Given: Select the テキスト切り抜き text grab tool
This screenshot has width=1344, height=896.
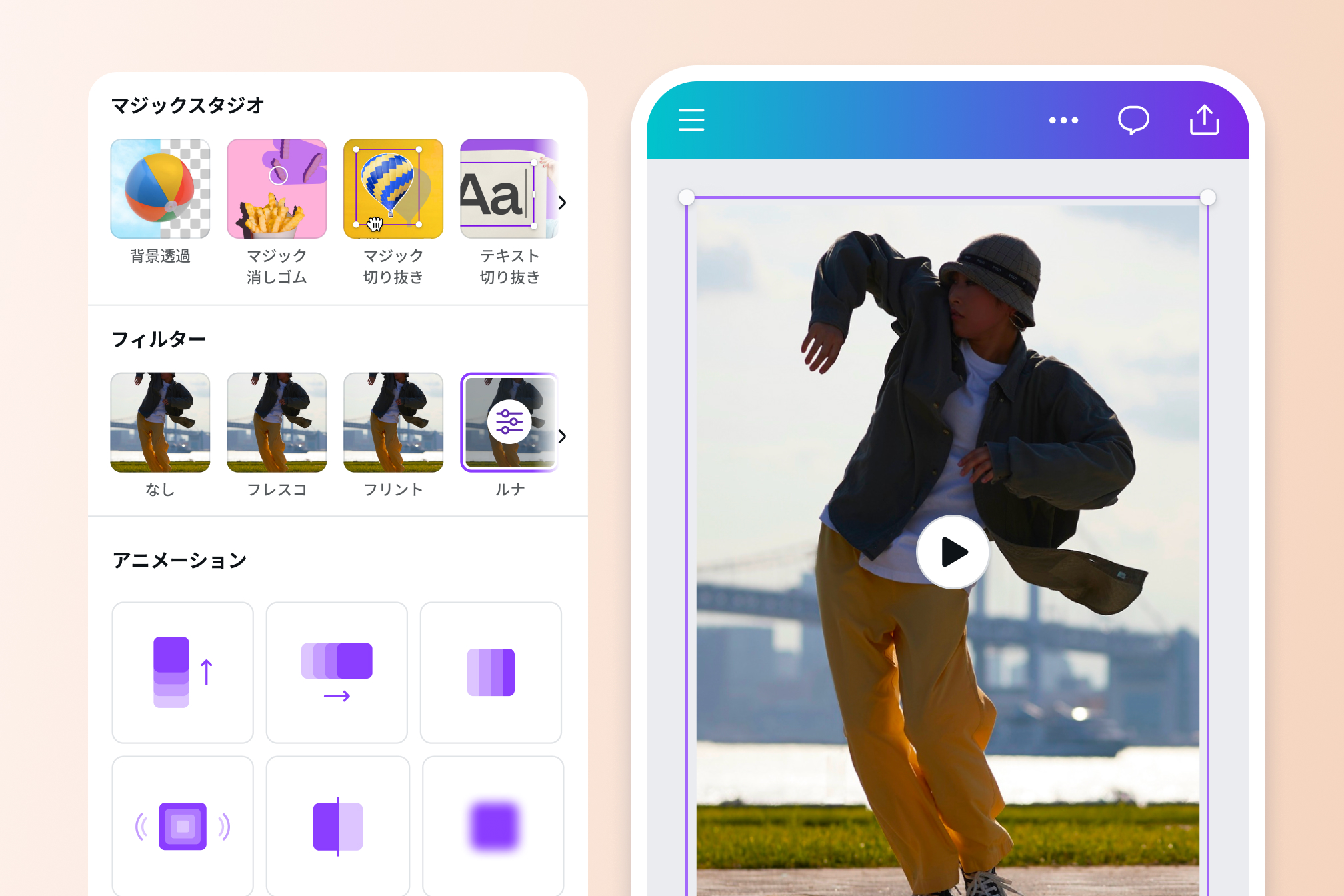Looking at the screenshot, I should point(509,189).
